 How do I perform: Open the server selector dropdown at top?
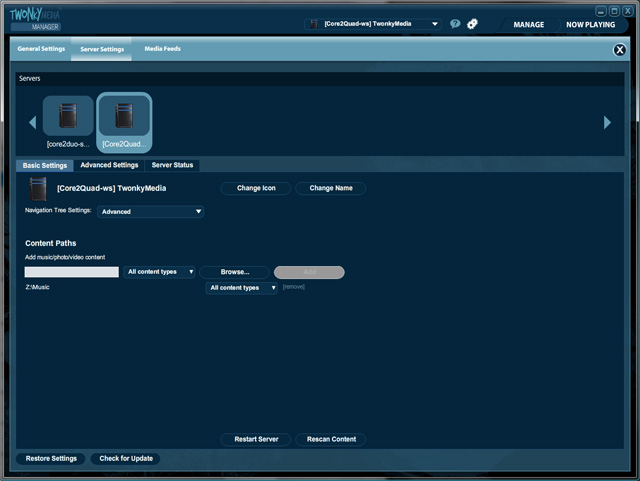tap(373, 24)
